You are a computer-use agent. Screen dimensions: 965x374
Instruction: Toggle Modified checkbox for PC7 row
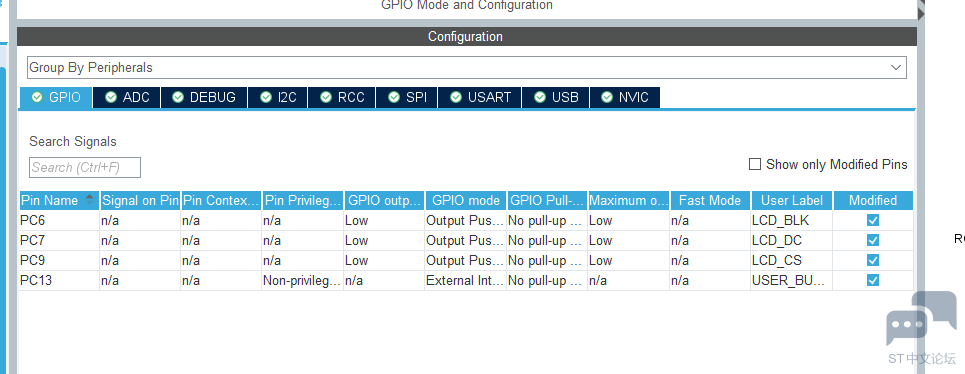(x=873, y=240)
